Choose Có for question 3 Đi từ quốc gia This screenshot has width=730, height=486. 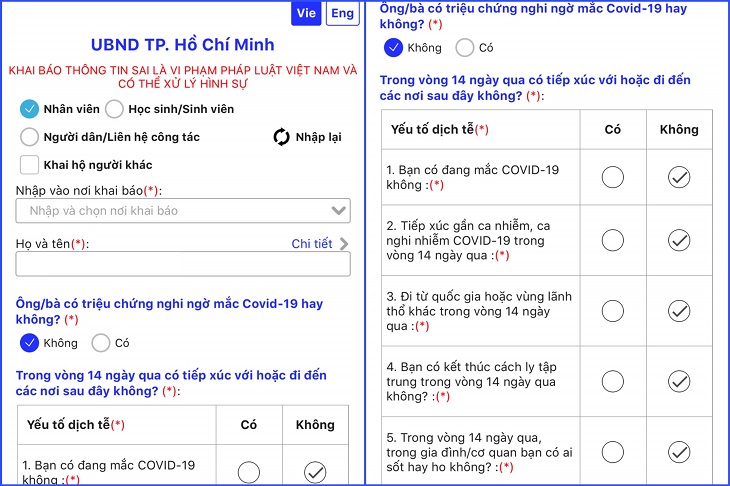(x=613, y=311)
